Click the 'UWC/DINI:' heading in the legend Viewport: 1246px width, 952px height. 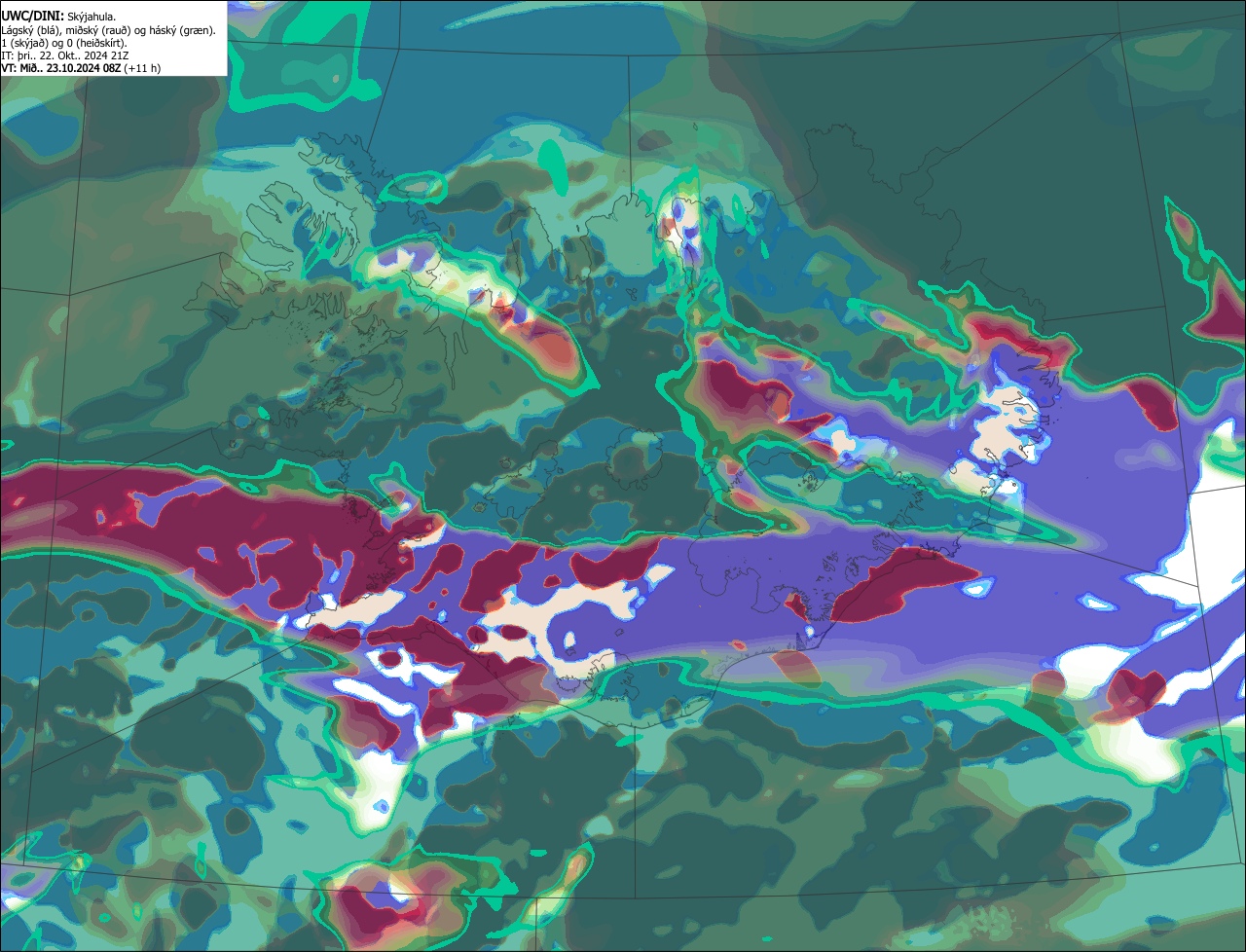[33, 16]
